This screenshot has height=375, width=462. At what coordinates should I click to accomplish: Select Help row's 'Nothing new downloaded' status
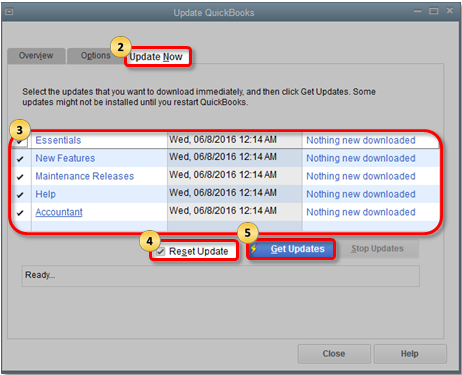click(361, 194)
